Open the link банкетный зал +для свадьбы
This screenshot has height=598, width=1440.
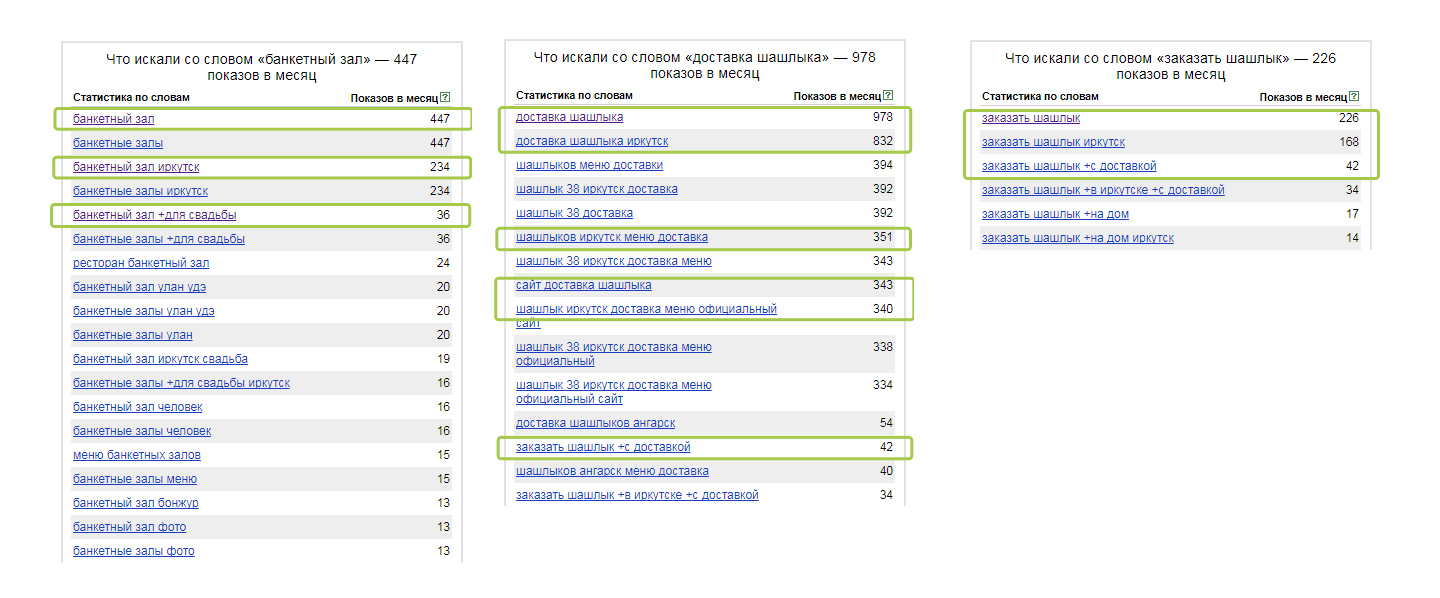155,215
